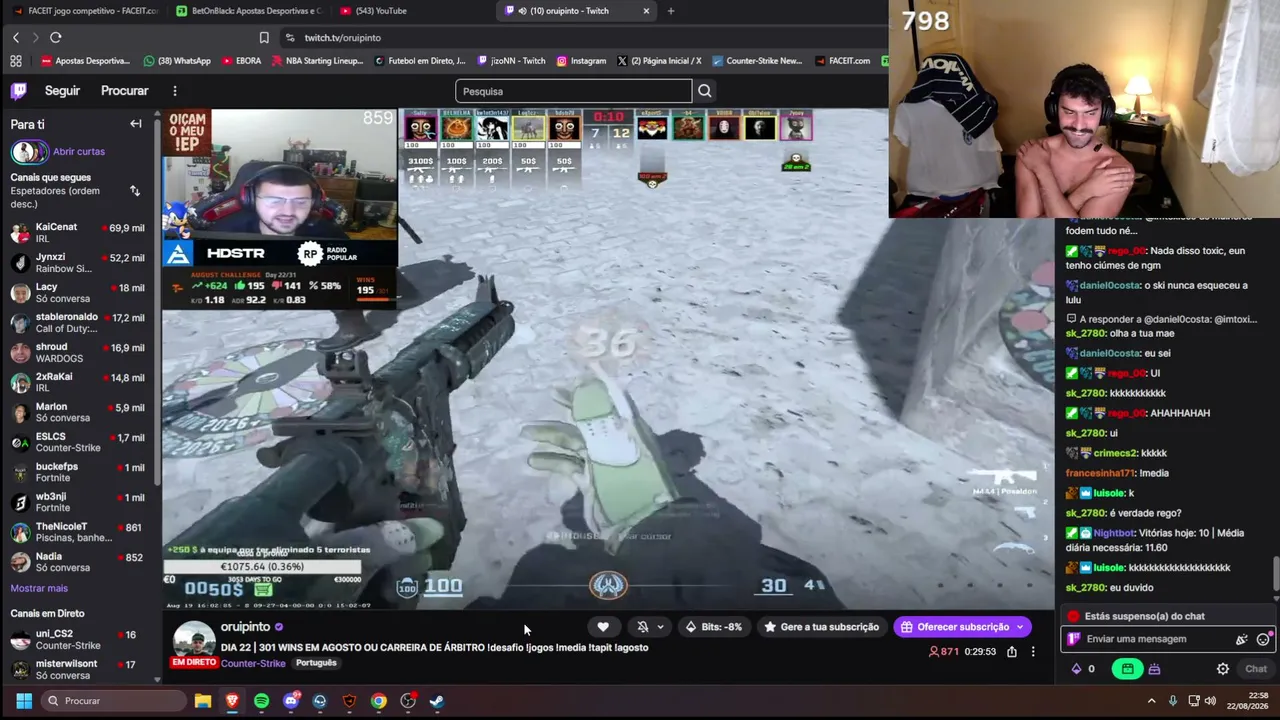Click the Pesquisa search field
The width and height of the screenshot is (1280, 720).
point(574,91)
